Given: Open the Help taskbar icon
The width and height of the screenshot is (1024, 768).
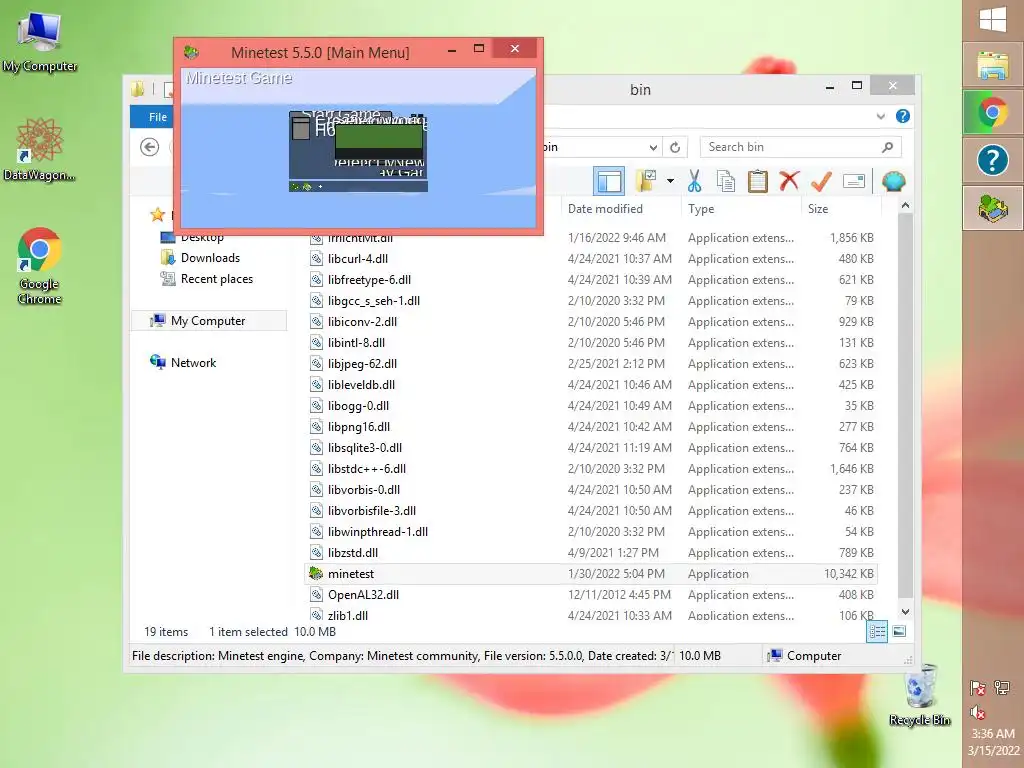Looking at the screenshot, I should tap(993, 160).
